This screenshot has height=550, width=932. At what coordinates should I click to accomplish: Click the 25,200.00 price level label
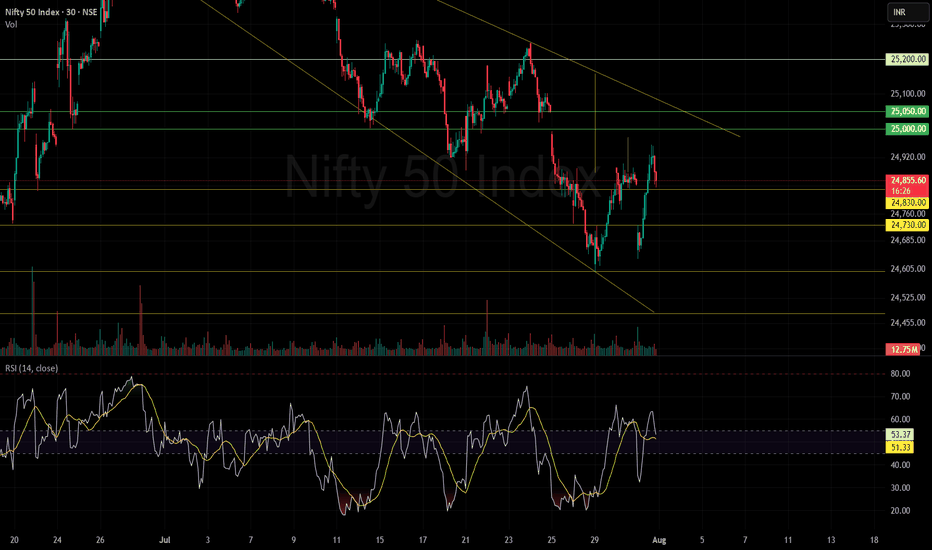coord(908,59)
